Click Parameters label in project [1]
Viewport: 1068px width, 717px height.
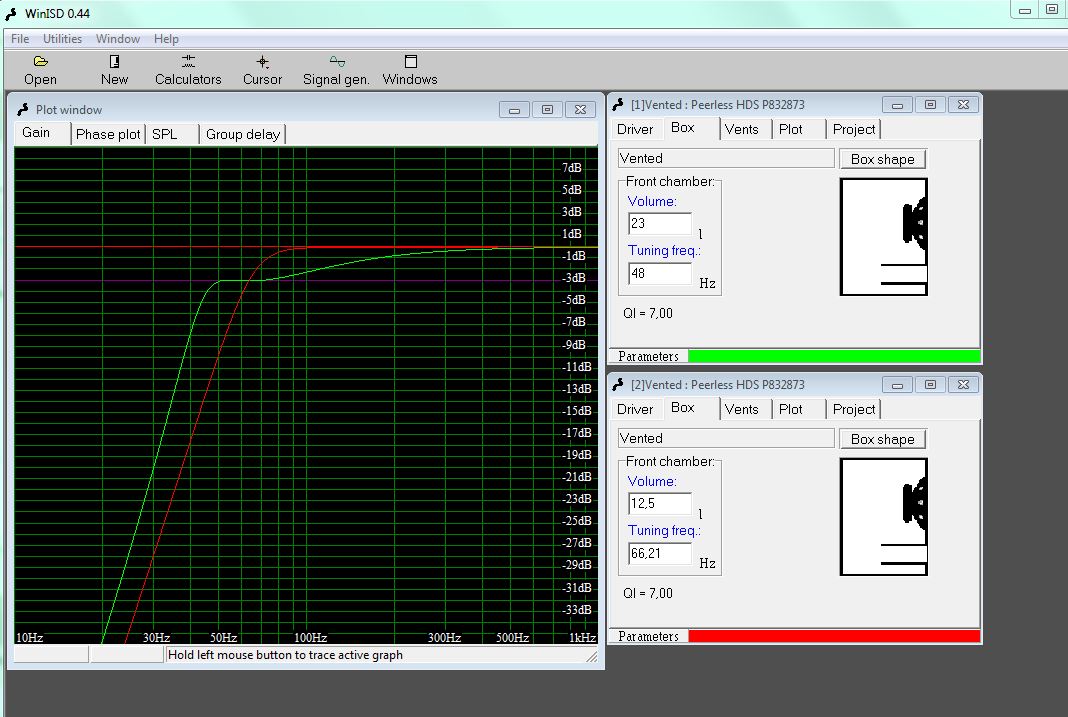(x=648, y=356)
